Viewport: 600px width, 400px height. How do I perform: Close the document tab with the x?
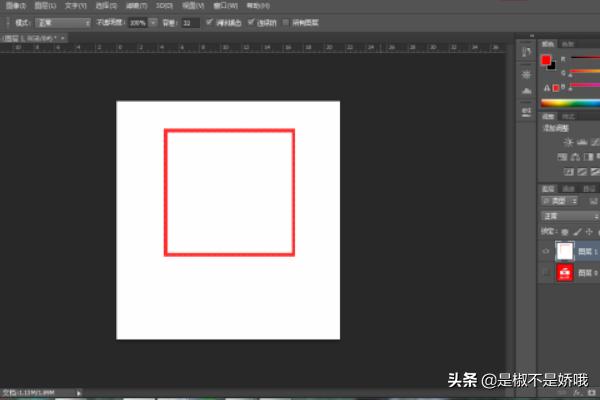(x=63, y=38)
